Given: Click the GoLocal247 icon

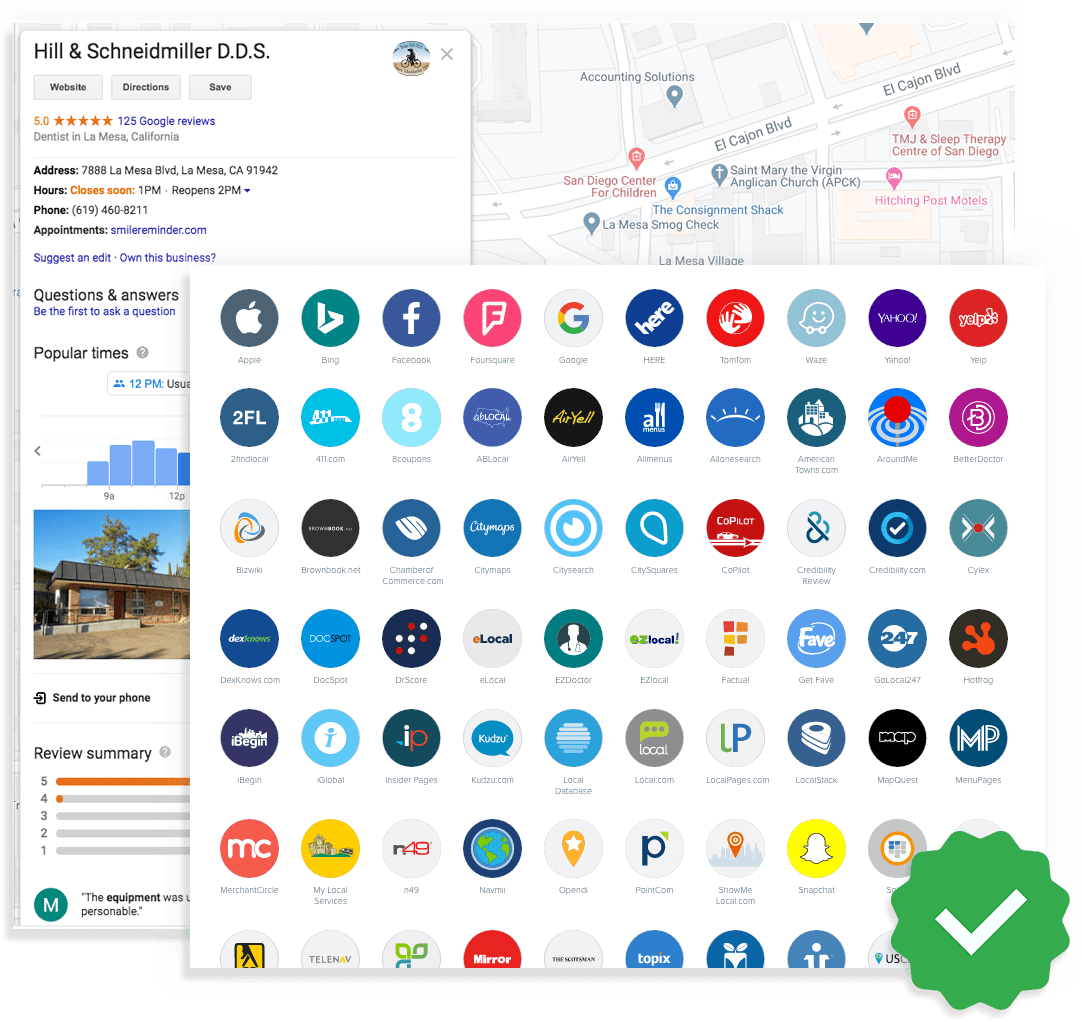Looking at the screenshot, I should click(x=897, y=638).
